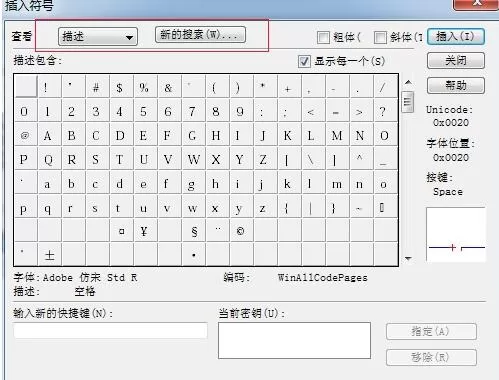The height and width of the screenshot is (380, 499).
Task: Select the space character cell in the grid
Action: (26, 86)
